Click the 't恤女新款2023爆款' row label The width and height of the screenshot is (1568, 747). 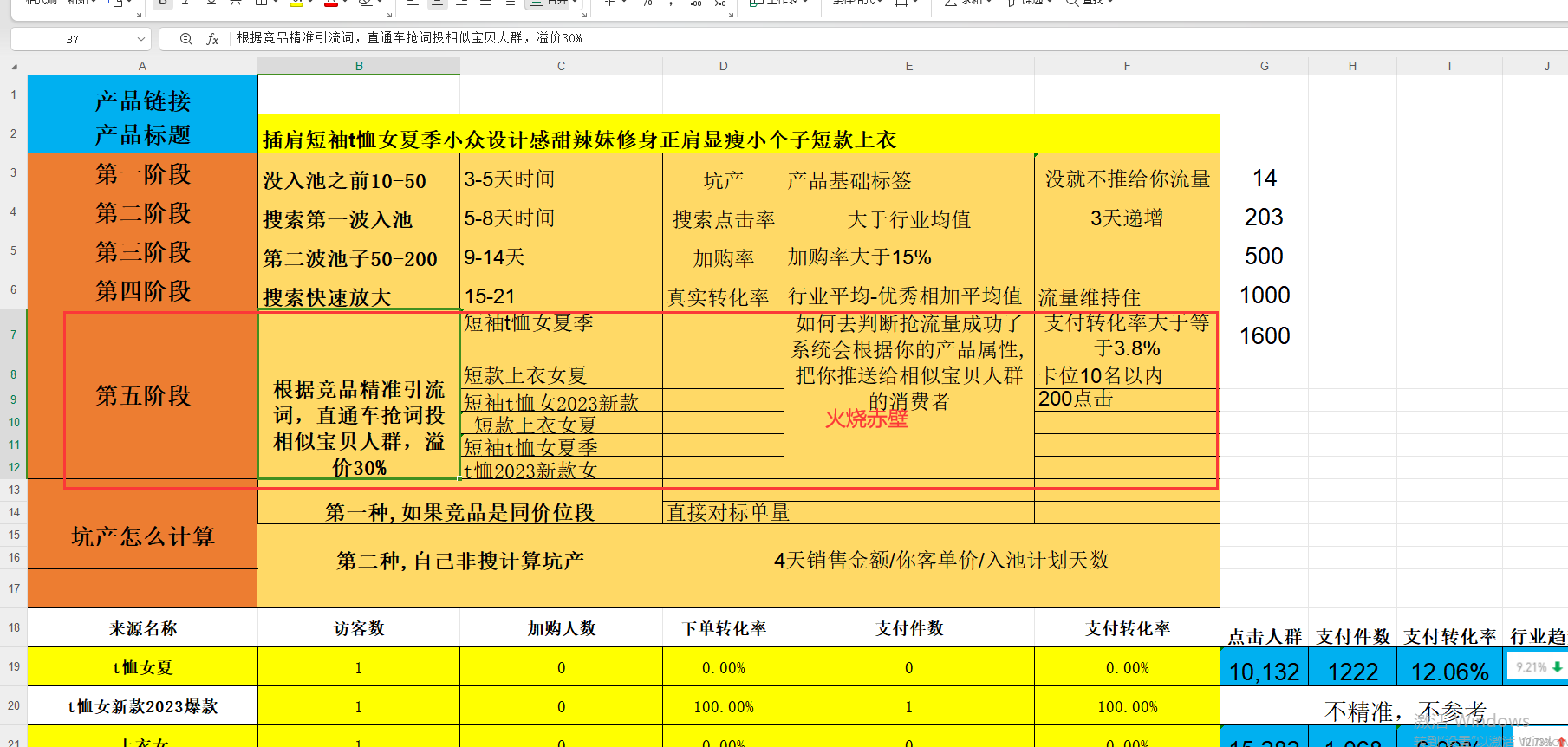click(142, 705)
